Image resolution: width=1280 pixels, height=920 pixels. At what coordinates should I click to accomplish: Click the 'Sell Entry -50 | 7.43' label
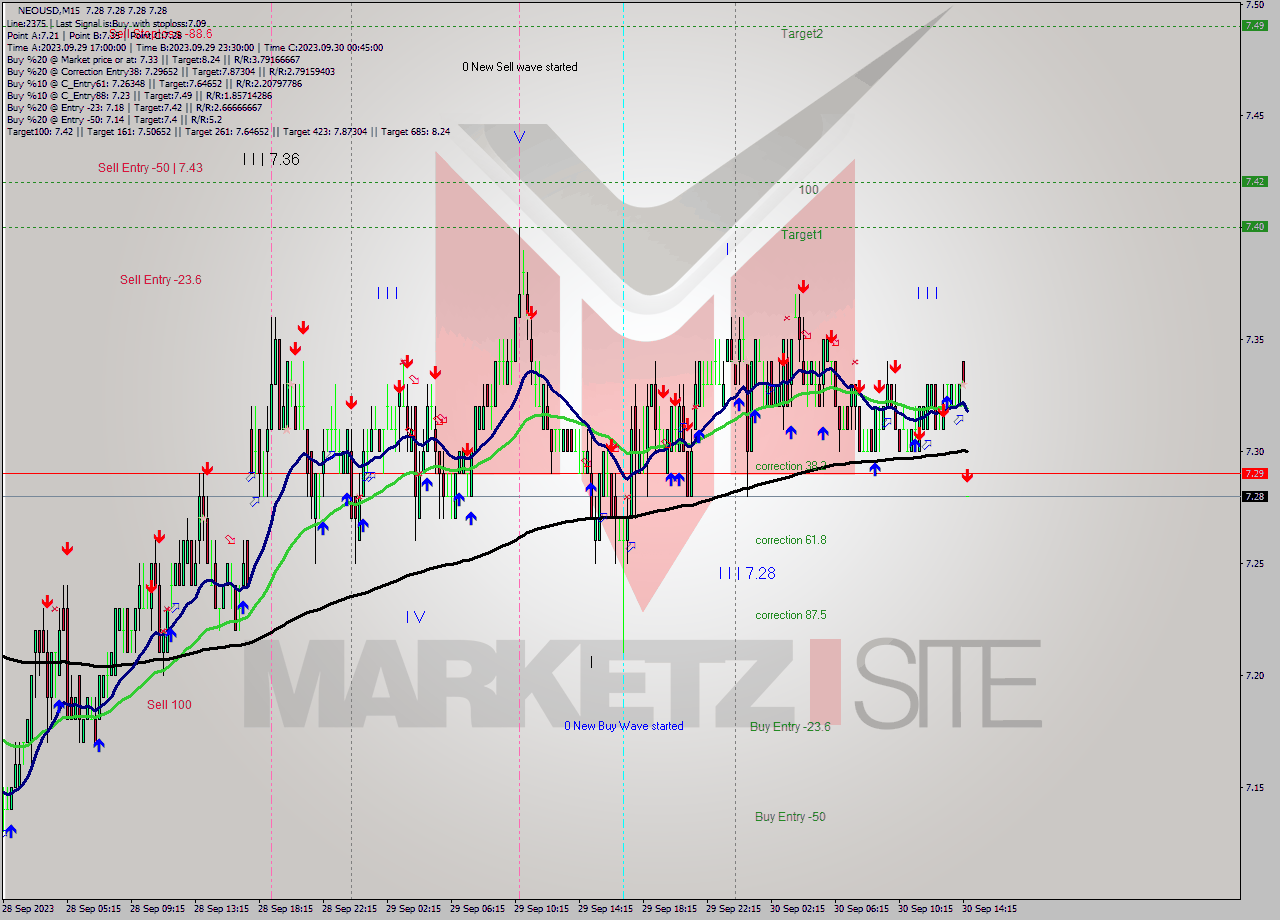[x=150, y=168]
